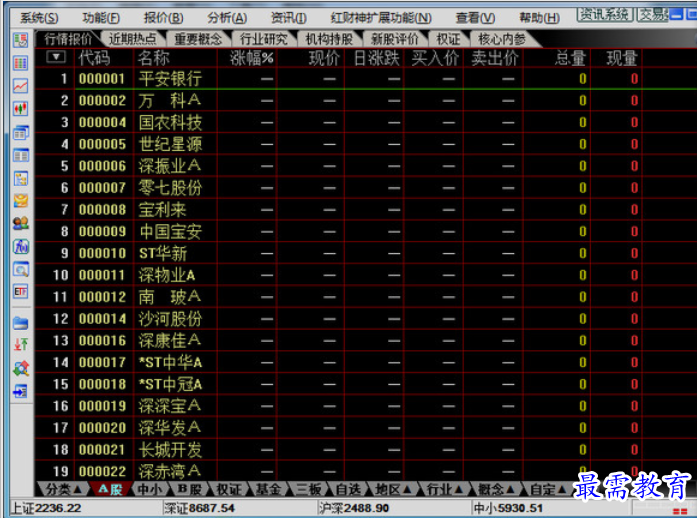Screen dimensions: 697x518
Task: Click the blue arrow exit icon in sidebar
Action: pos(20,391)
